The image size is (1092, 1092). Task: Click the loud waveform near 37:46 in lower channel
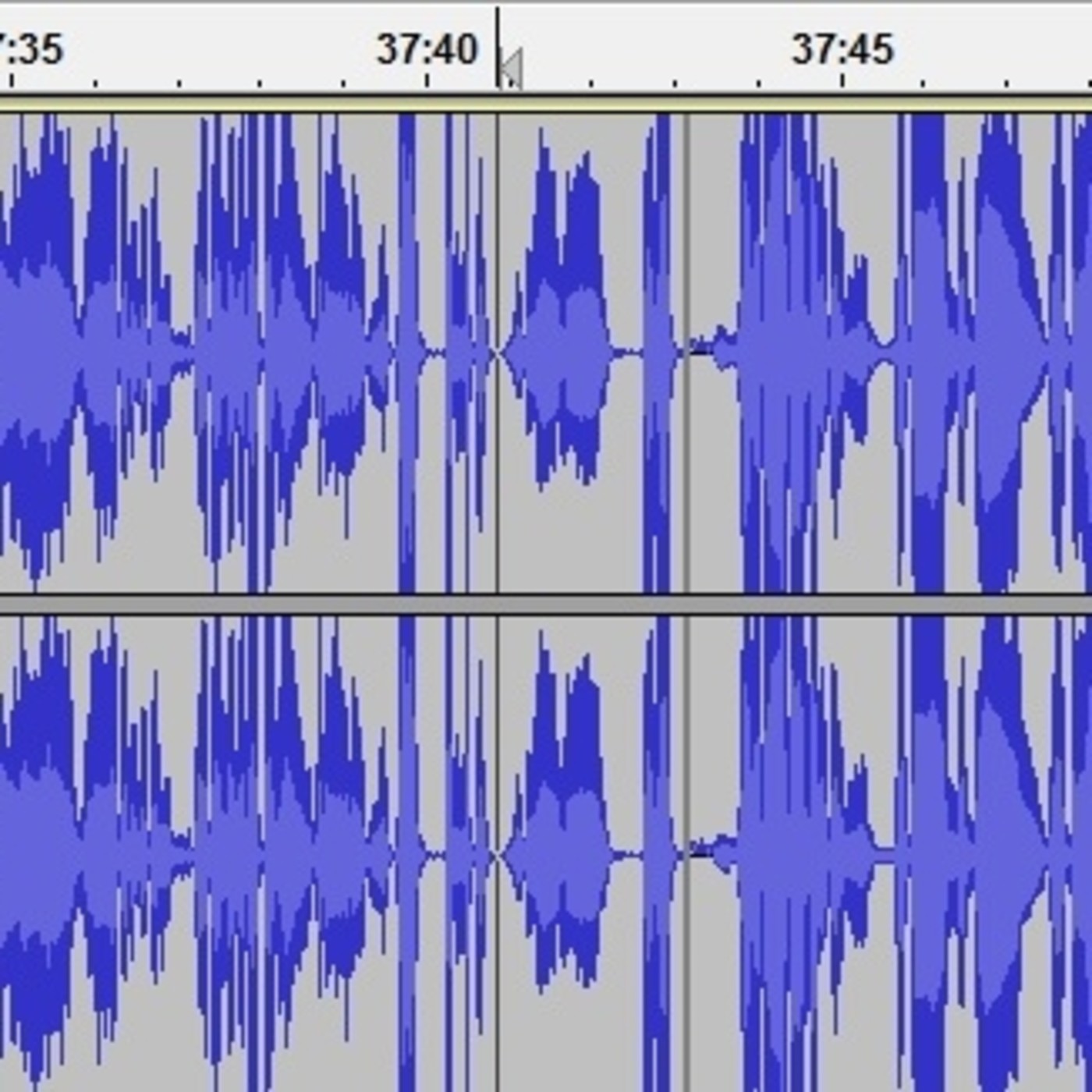tap(928, 853)
